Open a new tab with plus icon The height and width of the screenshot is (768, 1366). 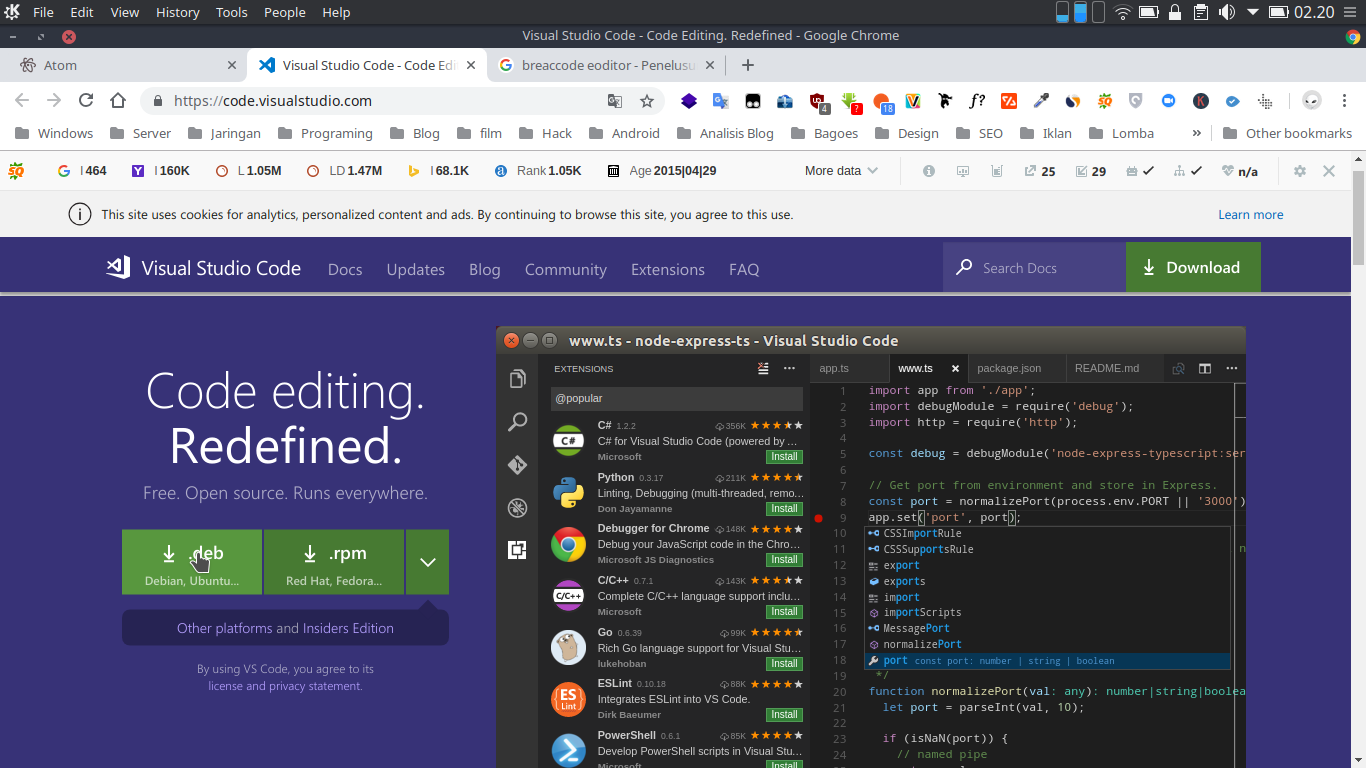(747, 65)
